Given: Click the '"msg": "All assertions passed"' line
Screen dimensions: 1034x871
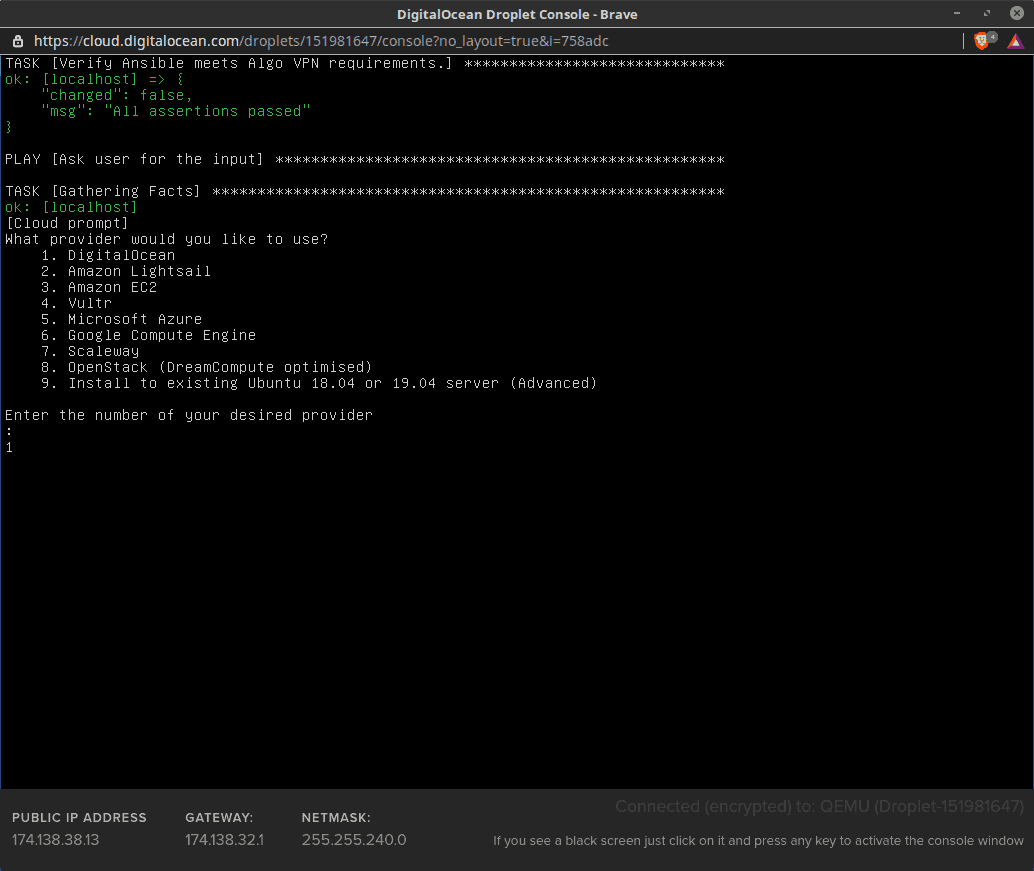Looking at the screenshot, I should [175, 111].
